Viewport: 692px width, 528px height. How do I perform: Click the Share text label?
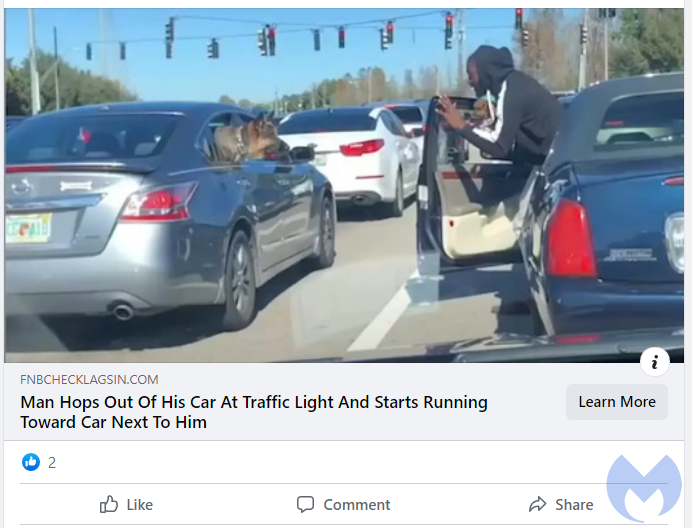point(574,505)
